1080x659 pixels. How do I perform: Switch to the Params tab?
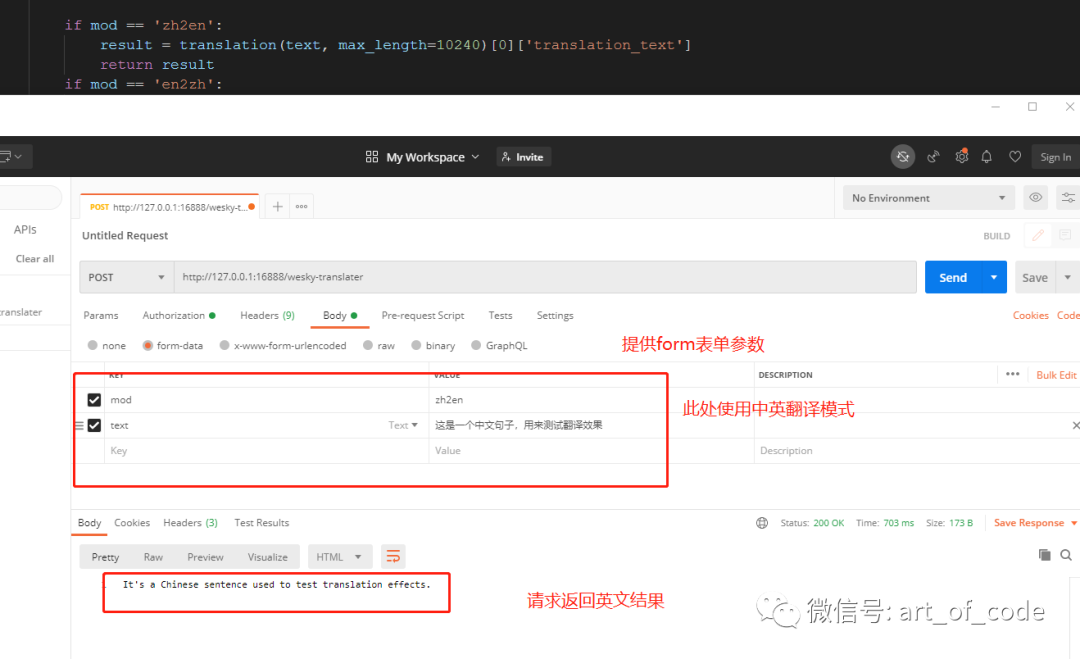(x=101, y=315)
